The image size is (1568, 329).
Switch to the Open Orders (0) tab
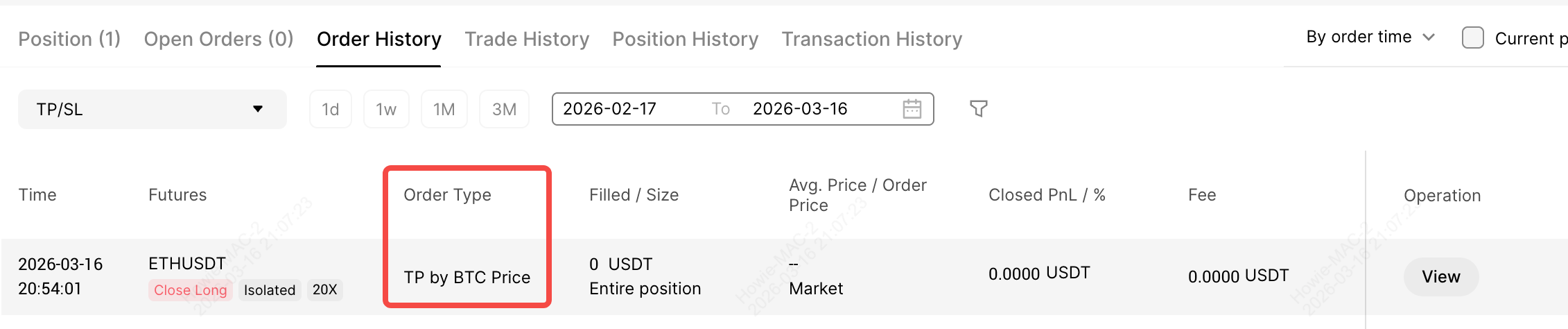click(x=218, y=39)
